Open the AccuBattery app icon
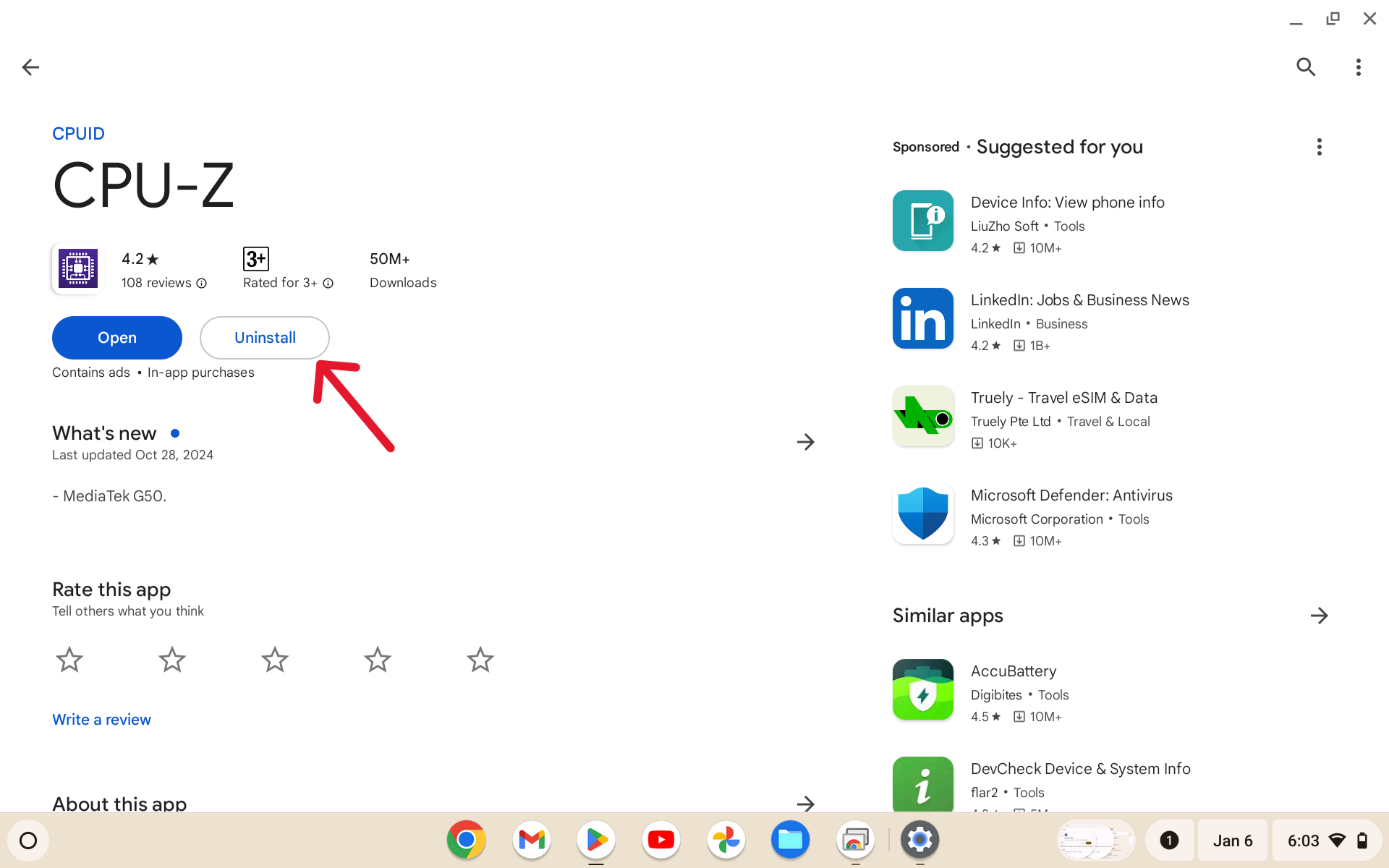1389x868 pixels. click(x=923, y=689)
